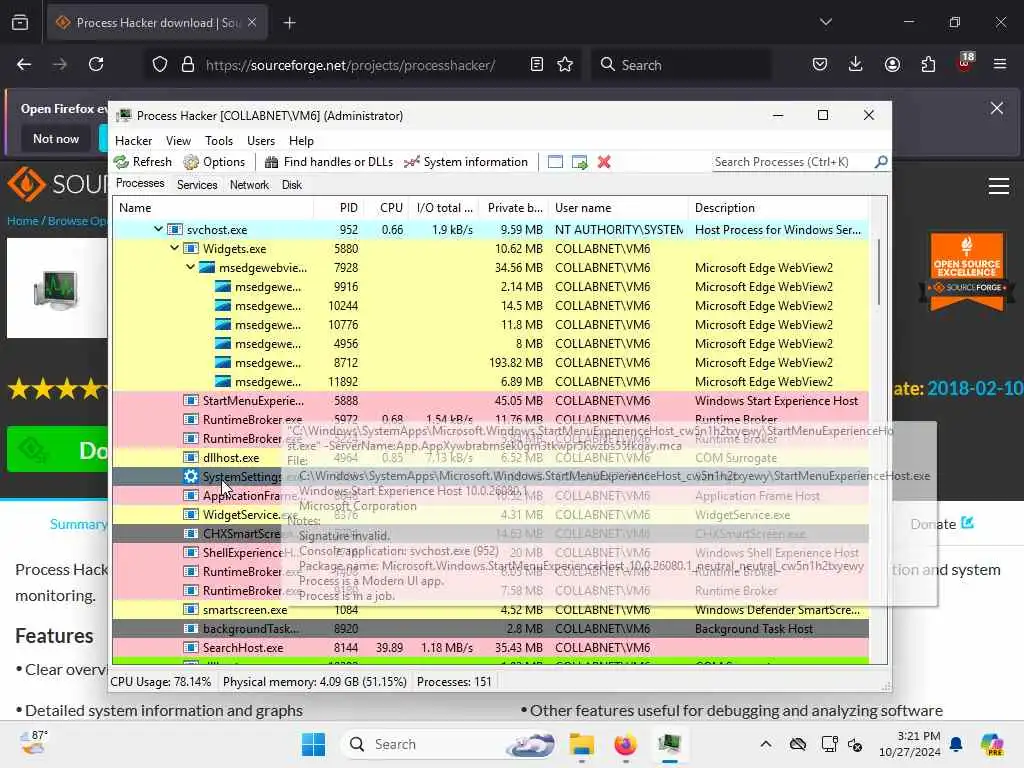The height and width of the screenshot is (768, 1024).
Task: Open Firefox extensions puzzle icon
Action: coord(928,65)
